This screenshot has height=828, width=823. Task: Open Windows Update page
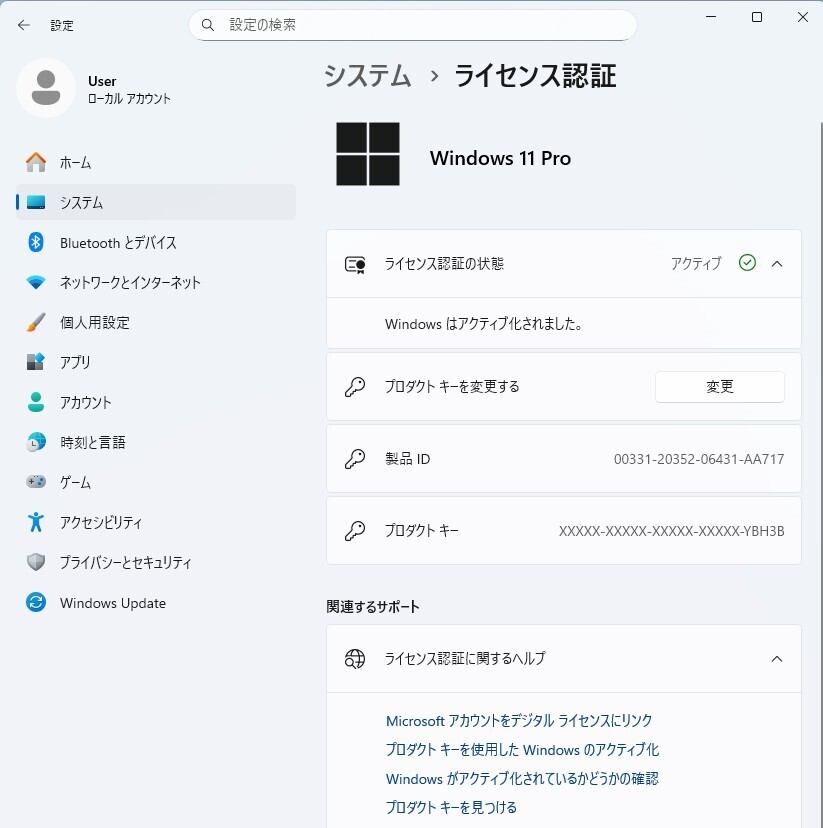point(156,602)
